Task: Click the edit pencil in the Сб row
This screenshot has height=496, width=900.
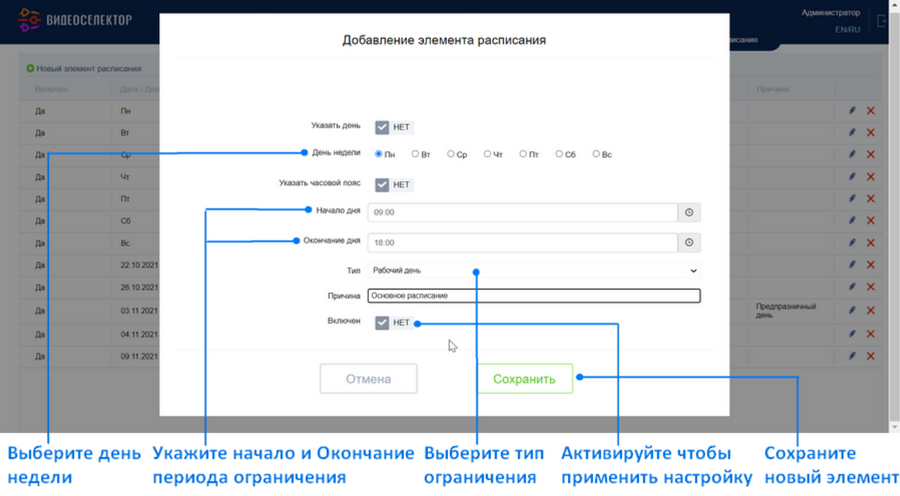Action: pos(852,220)
